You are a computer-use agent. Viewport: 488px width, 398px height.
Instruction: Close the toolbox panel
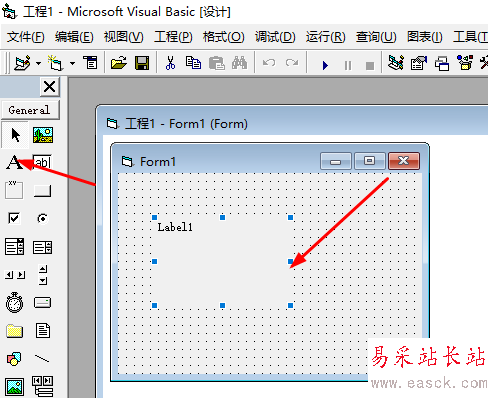(50, 87)
